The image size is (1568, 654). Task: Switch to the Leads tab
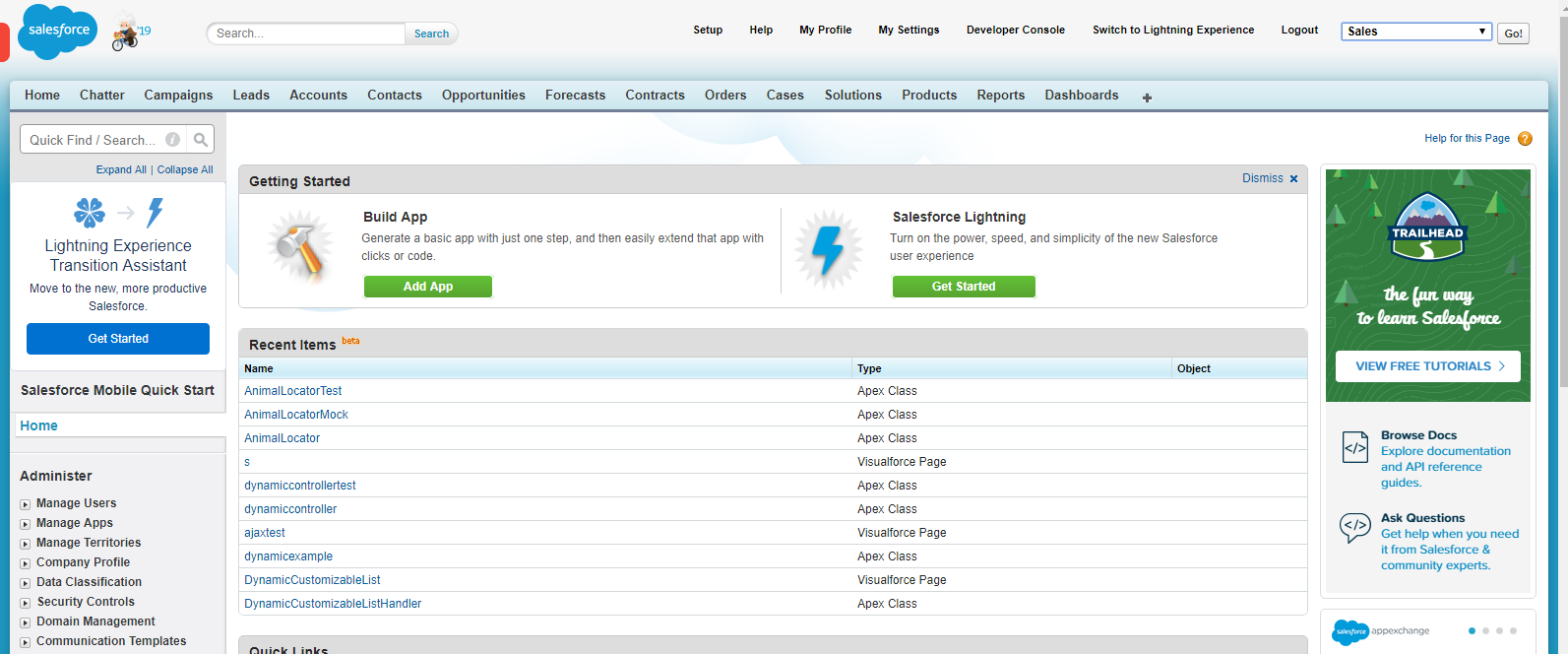(x=251, y=96)
